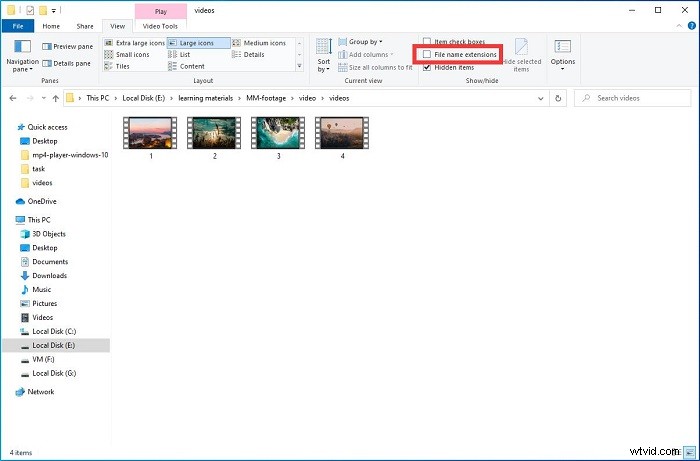The height and width of the screenshot is (461, 700).
Task: Click Hide selected items icon
Action: pyautogui.click(x=522, y=54)
